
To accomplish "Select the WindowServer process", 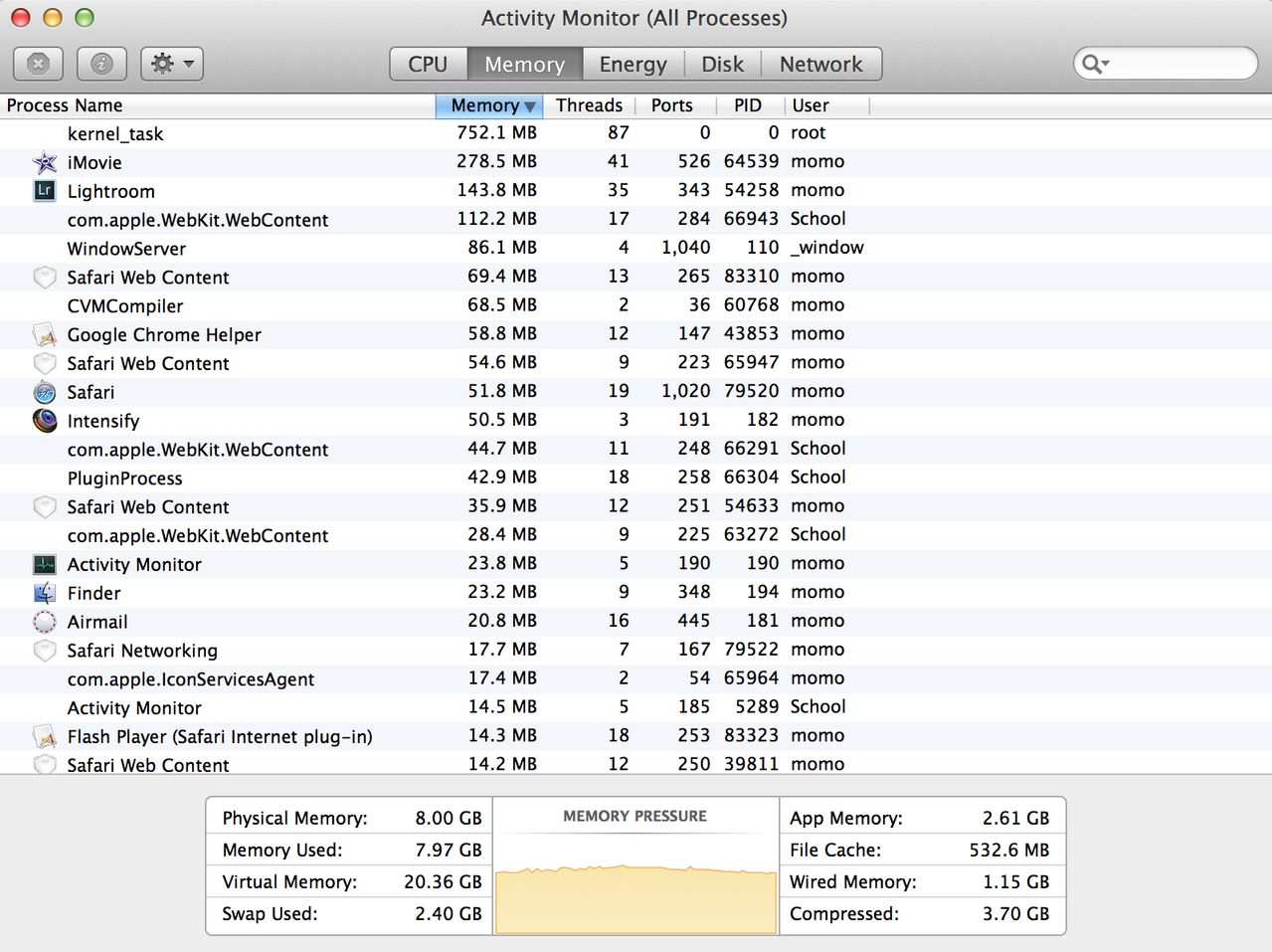I will [x=636, y=249].
